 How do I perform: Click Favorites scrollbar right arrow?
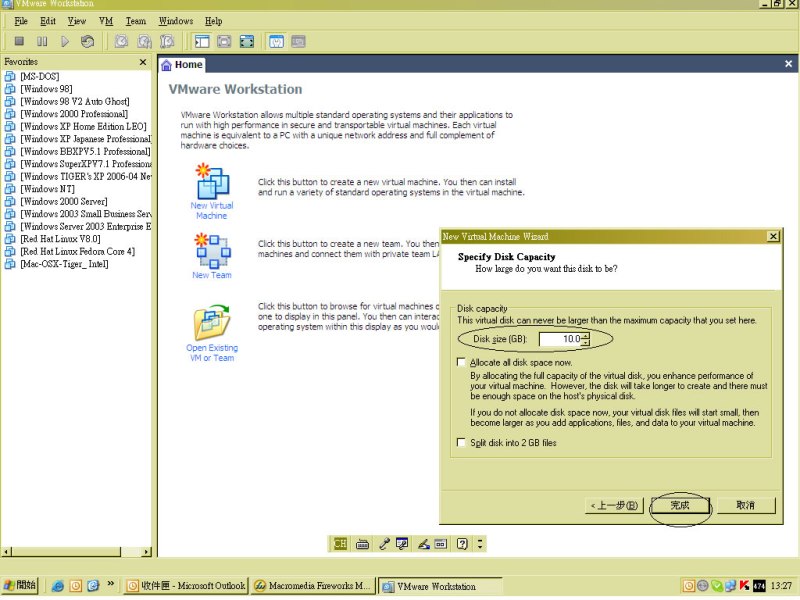point(146,552)
